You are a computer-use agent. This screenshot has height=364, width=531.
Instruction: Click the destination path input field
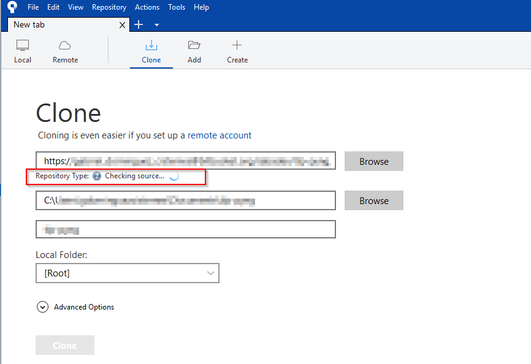[186, 200]
